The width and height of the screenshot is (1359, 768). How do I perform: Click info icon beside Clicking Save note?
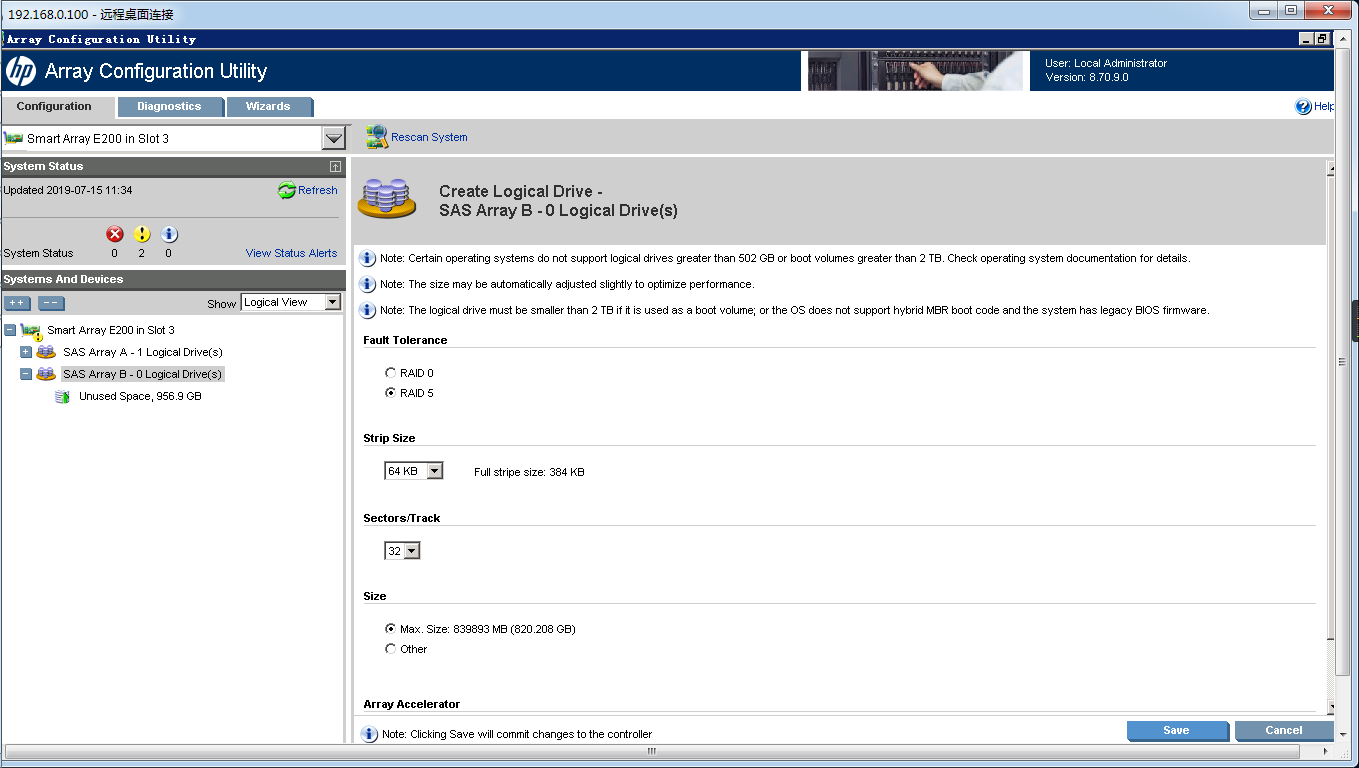368,734
